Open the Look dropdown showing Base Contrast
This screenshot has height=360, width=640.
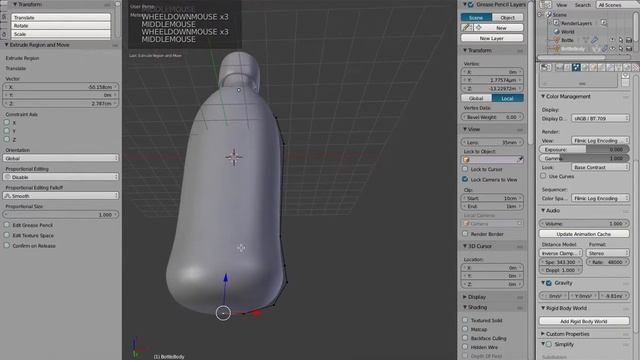pos(600,167)
